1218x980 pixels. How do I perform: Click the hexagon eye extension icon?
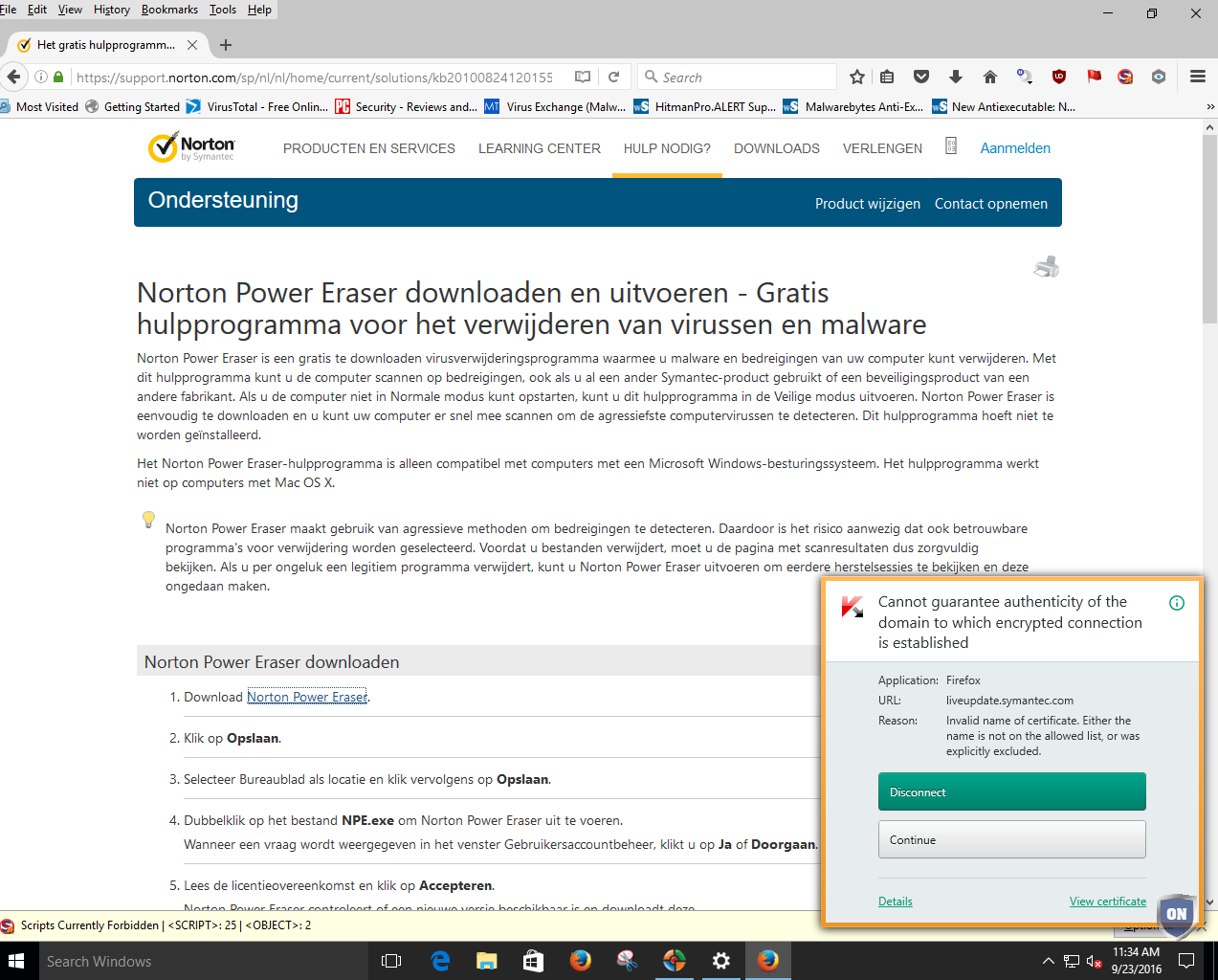(x=1159, y=77)
